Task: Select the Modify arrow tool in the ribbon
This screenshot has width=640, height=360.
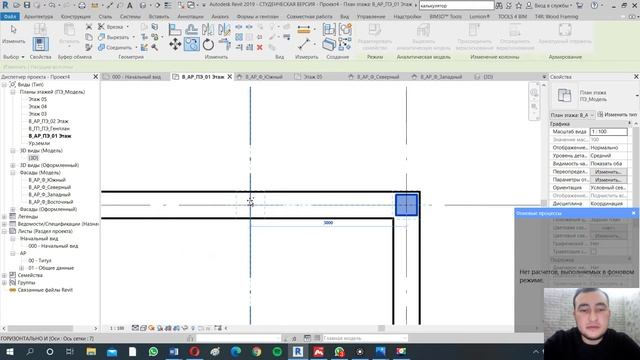Action: pyautogui.click(x=13, y=34)
